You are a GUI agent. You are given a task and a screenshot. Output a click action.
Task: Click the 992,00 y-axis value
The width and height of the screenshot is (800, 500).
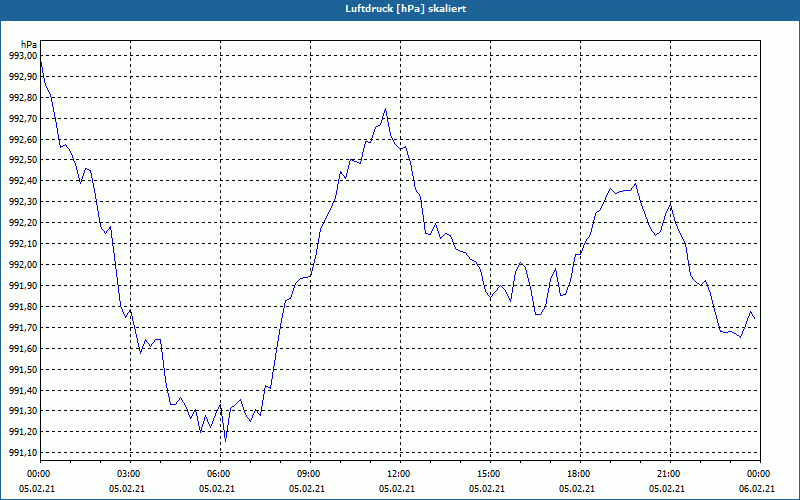click(23, 265)
